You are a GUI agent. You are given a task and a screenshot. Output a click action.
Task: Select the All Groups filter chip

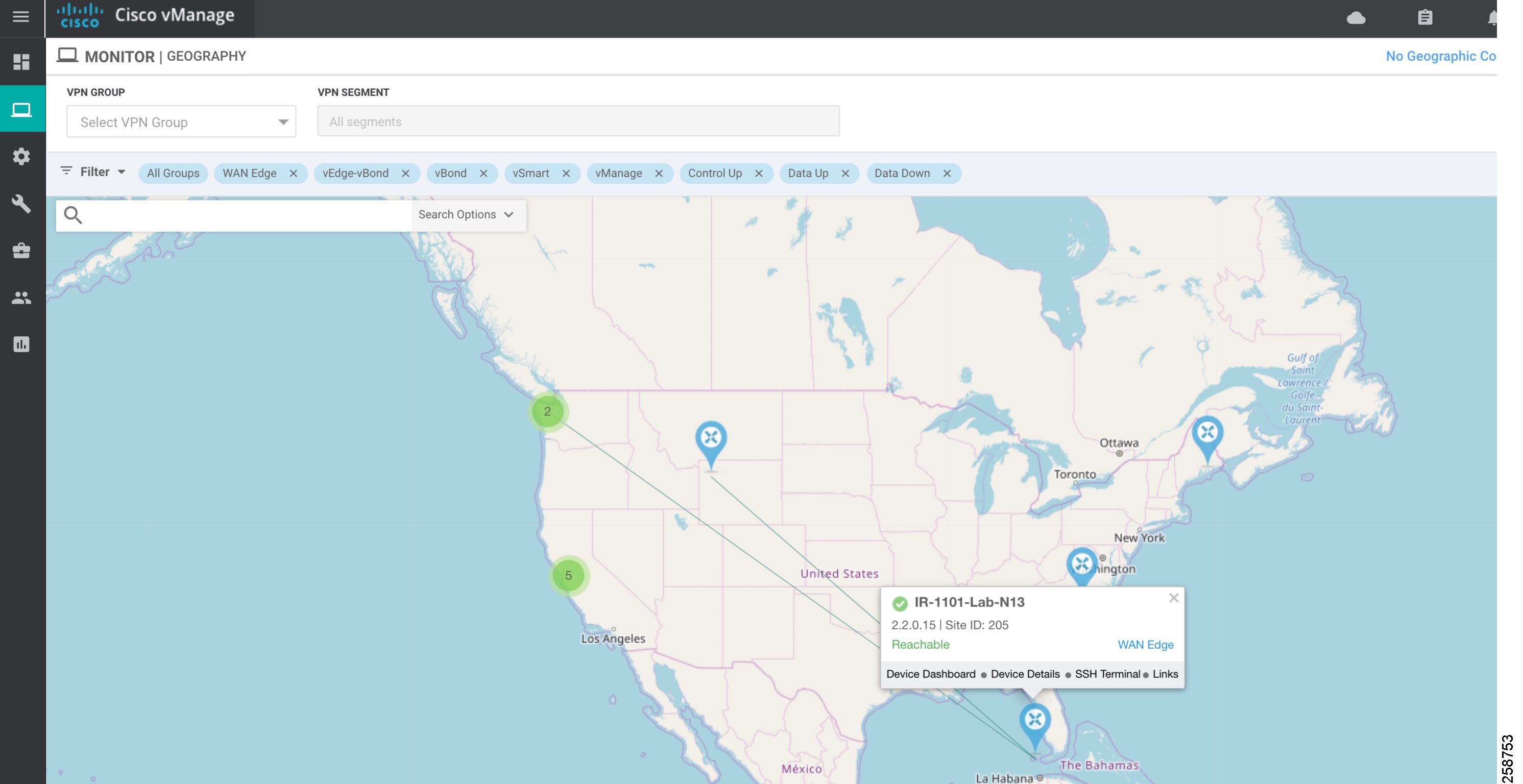click(173, 173)
